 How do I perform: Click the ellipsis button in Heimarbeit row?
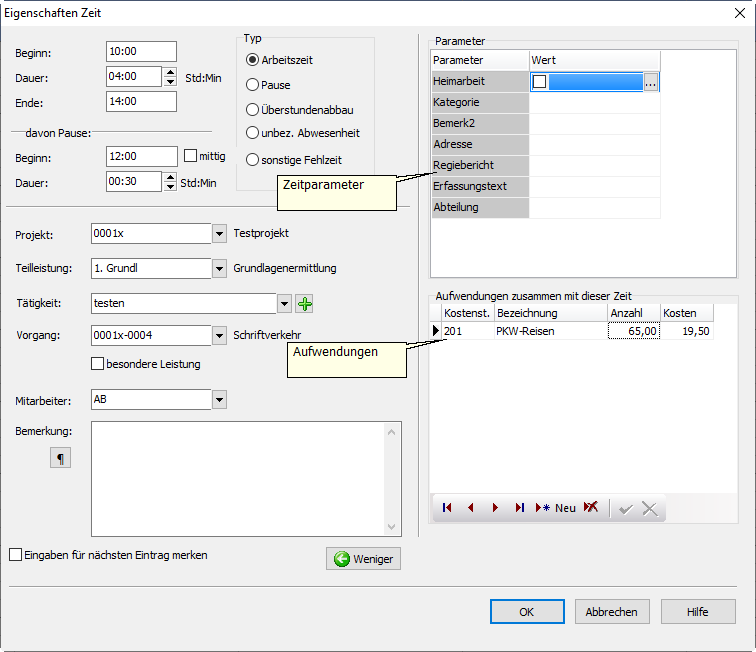coord(651,83)
